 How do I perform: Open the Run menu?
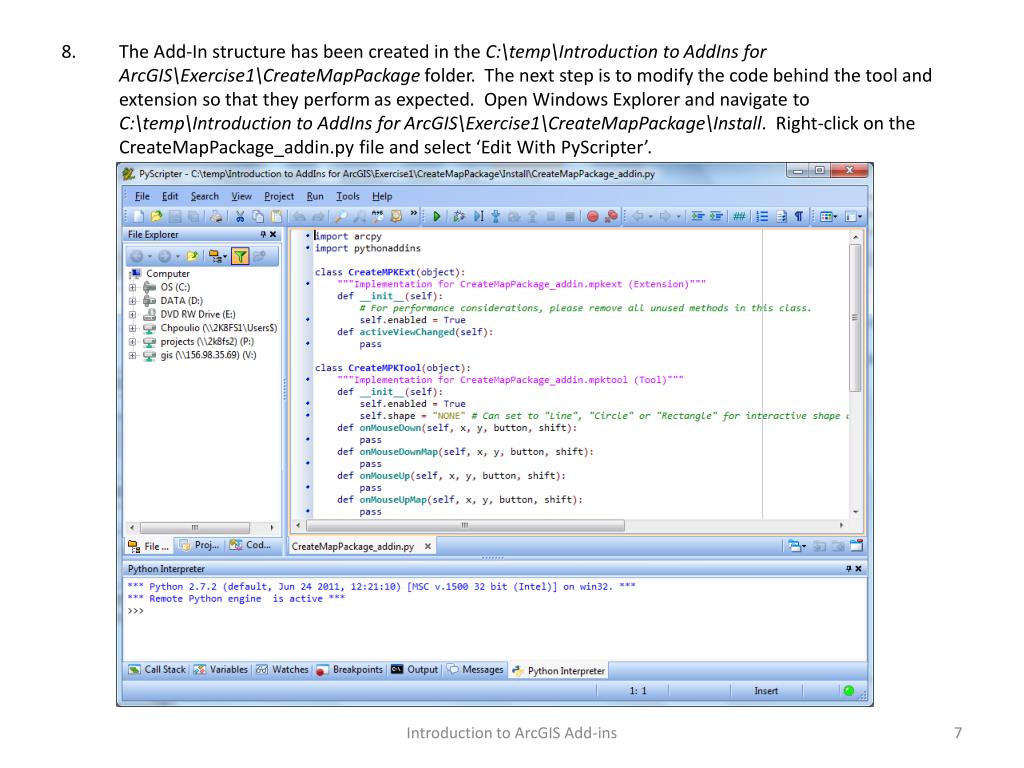click(315, 196)
